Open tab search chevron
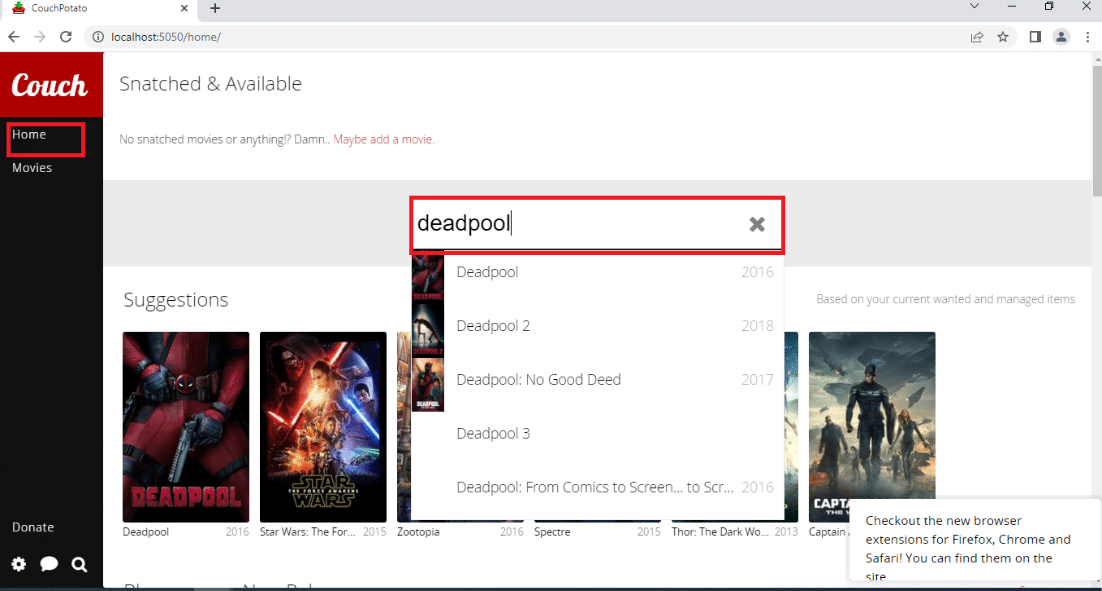Screen dimensions: 1102x591 [x=974, y=6]
